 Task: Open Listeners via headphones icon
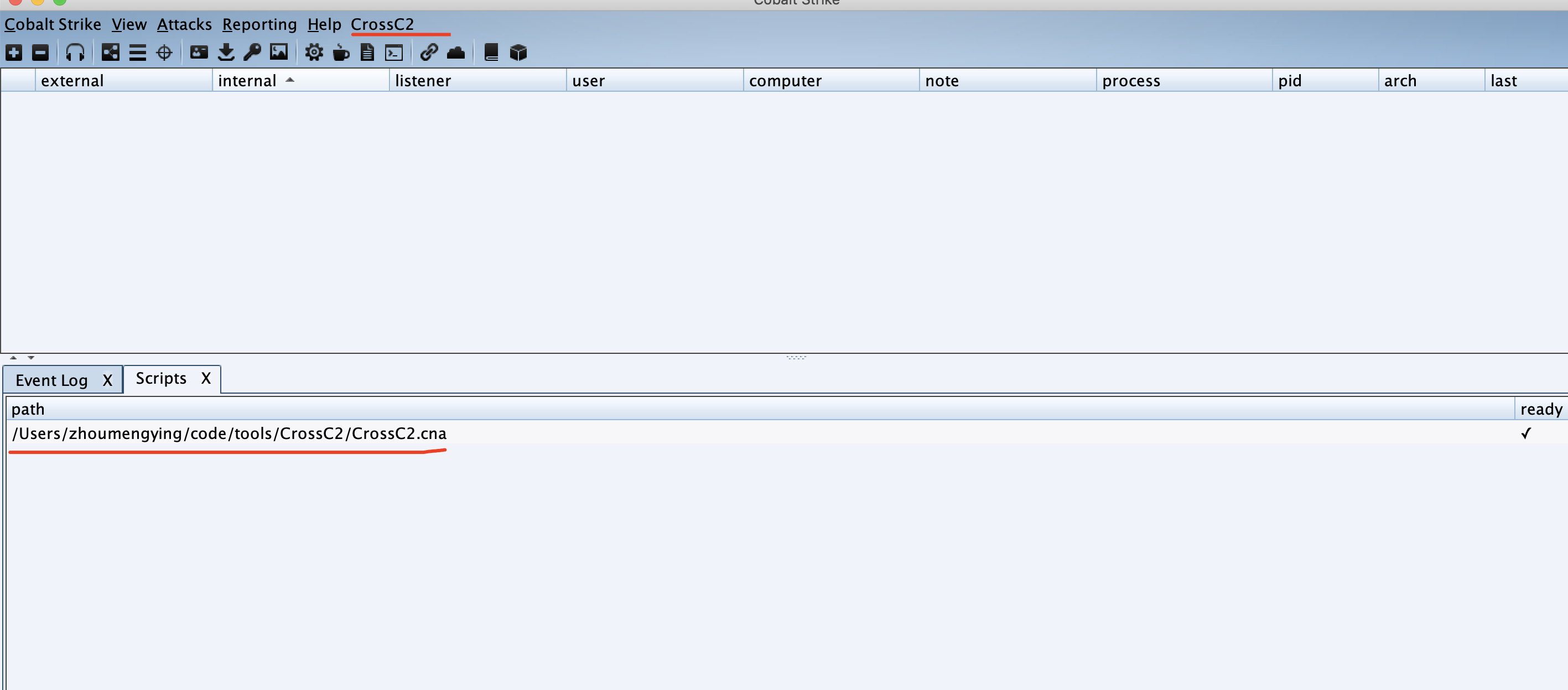point(75,53)
